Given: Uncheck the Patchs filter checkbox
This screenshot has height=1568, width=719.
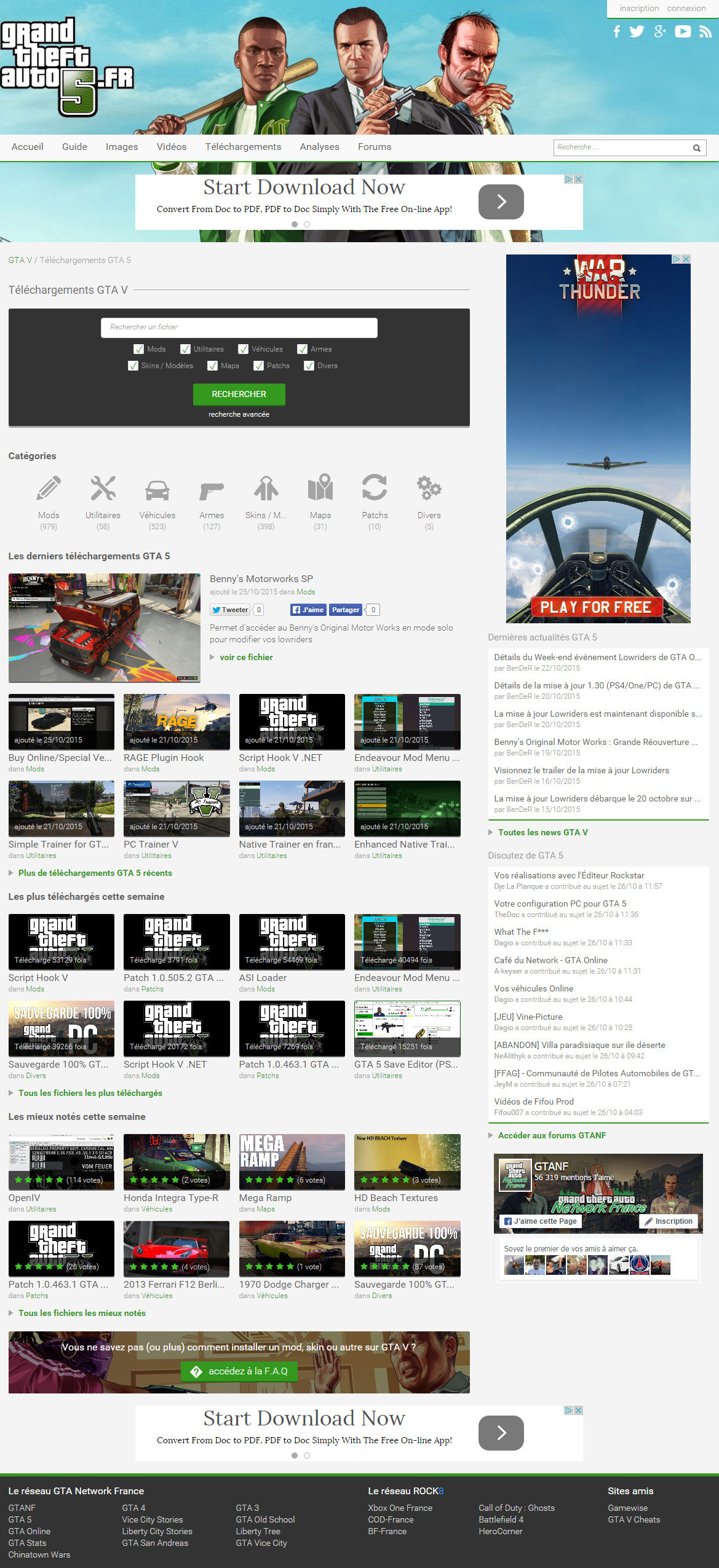Looking at the screenshot, I should [258, 366].
